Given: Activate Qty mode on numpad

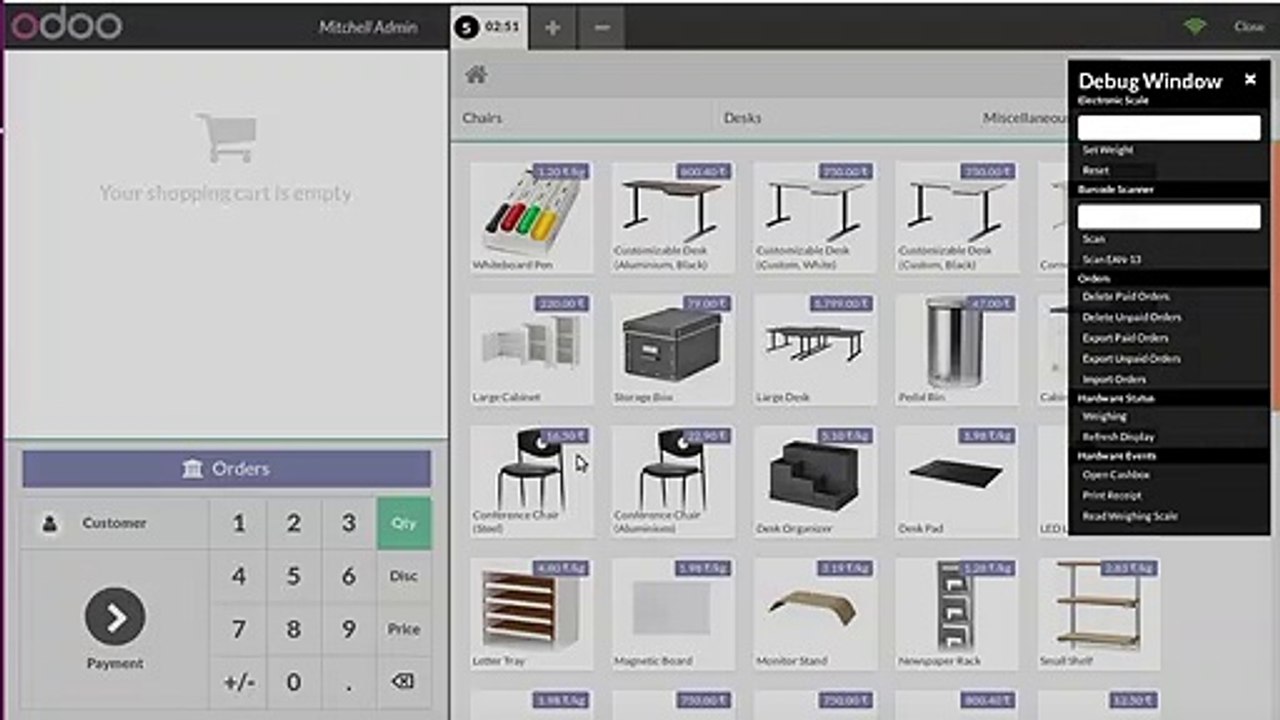Looking at the screenshot, I should [x=404, y=523].
